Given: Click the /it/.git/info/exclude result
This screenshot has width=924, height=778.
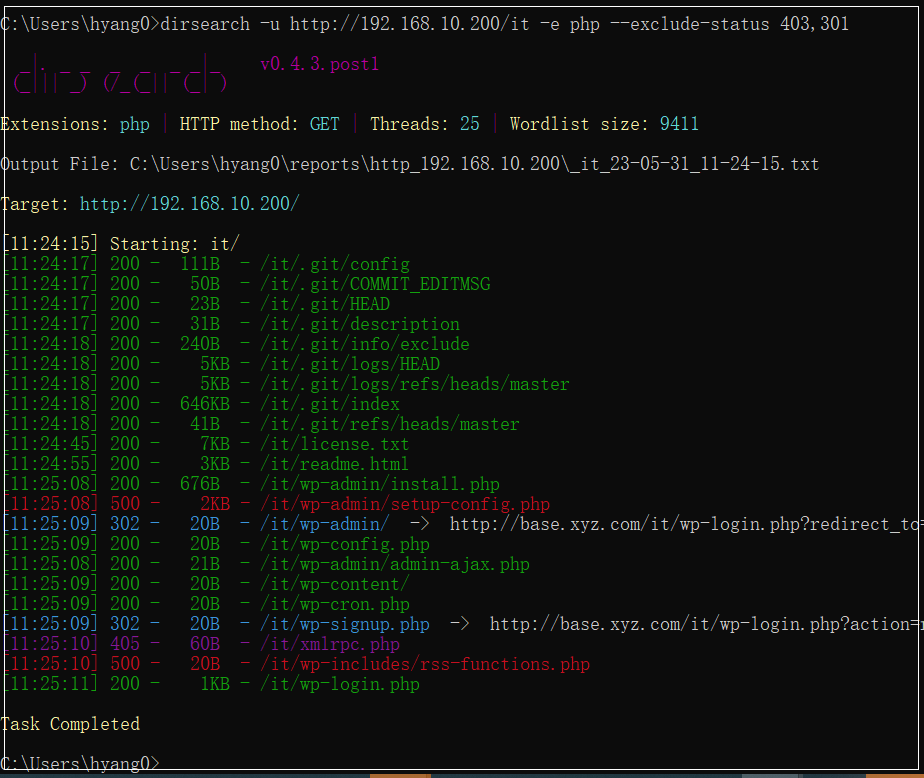Looking at the screenshot, I should 365,344.
